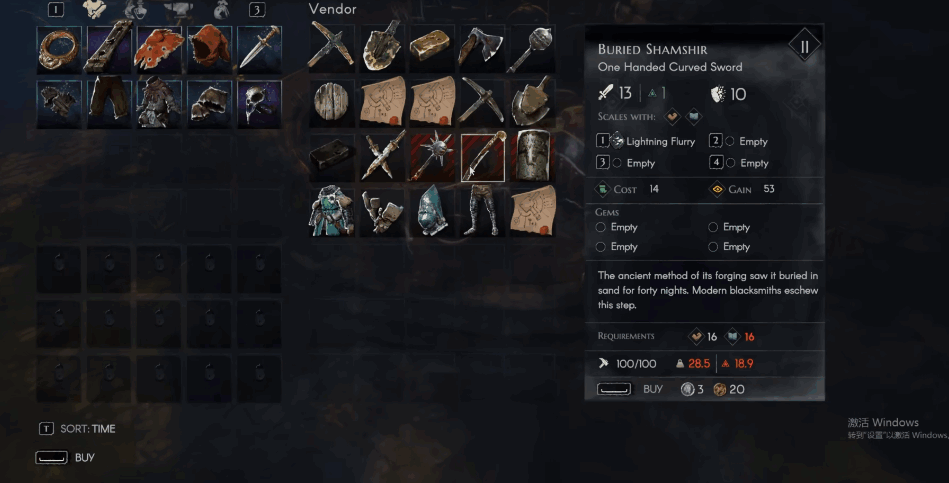The image size is (949, 483).
Task: Click the dagger in player inventory
Action: point(260,48)
